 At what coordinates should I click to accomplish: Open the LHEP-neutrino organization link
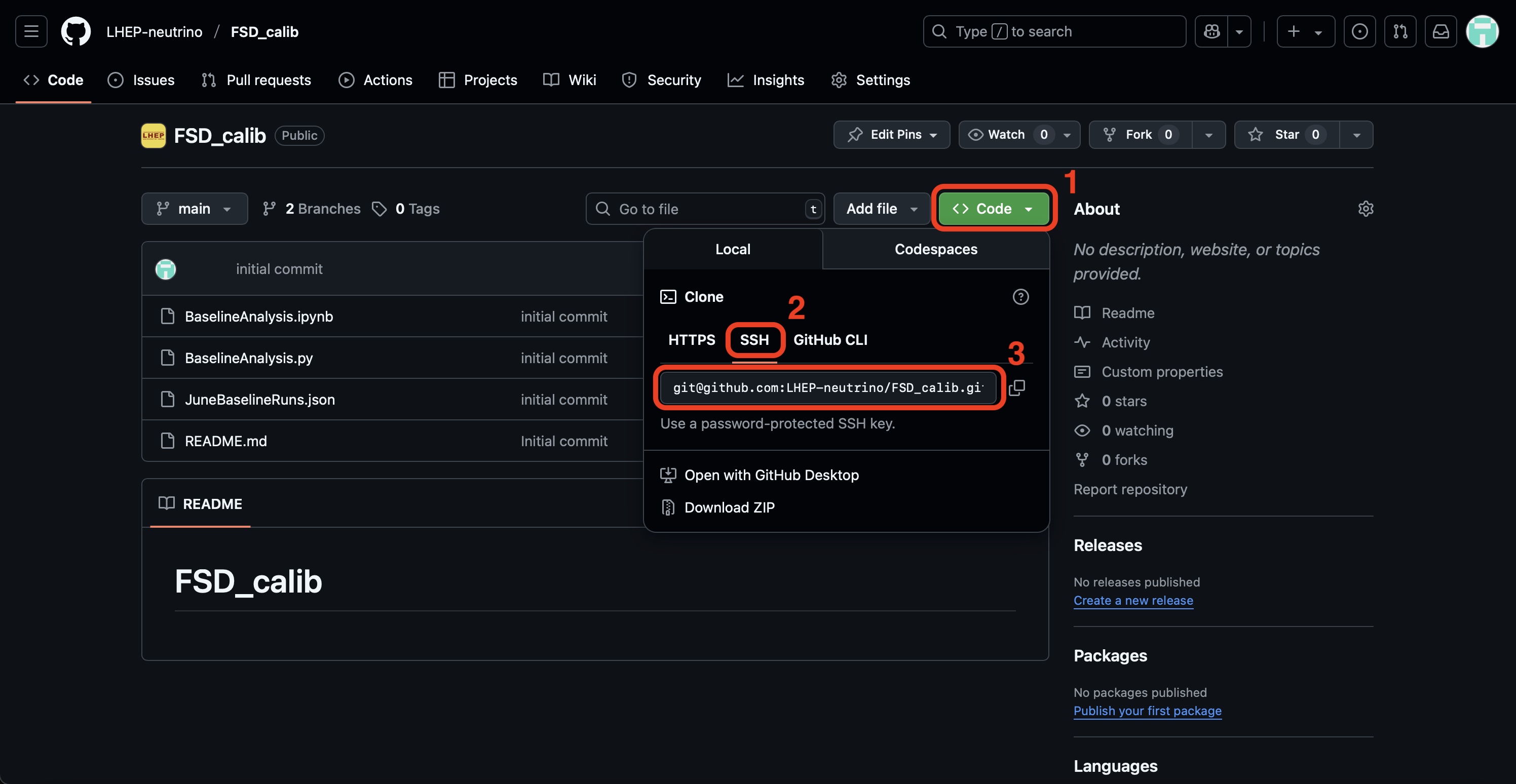[154, 32]
